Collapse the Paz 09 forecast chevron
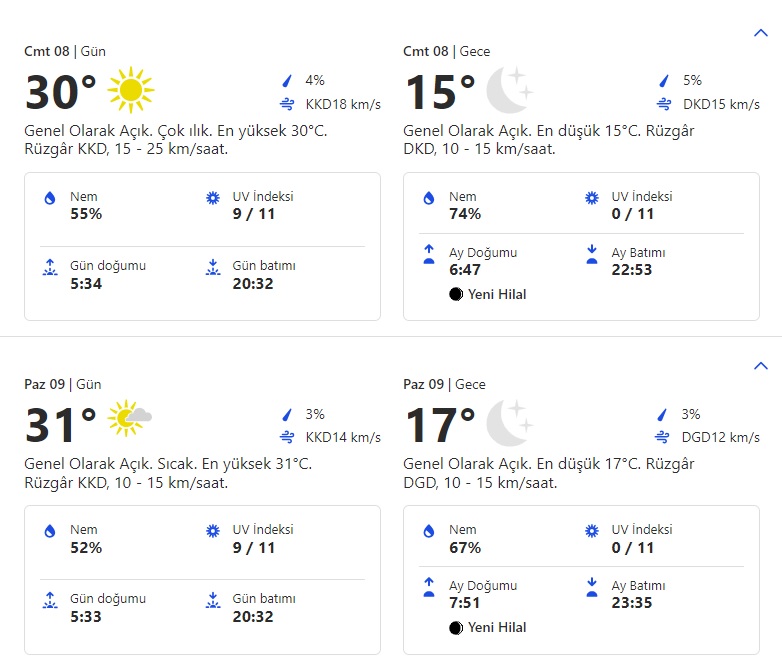 coord(760,366)
